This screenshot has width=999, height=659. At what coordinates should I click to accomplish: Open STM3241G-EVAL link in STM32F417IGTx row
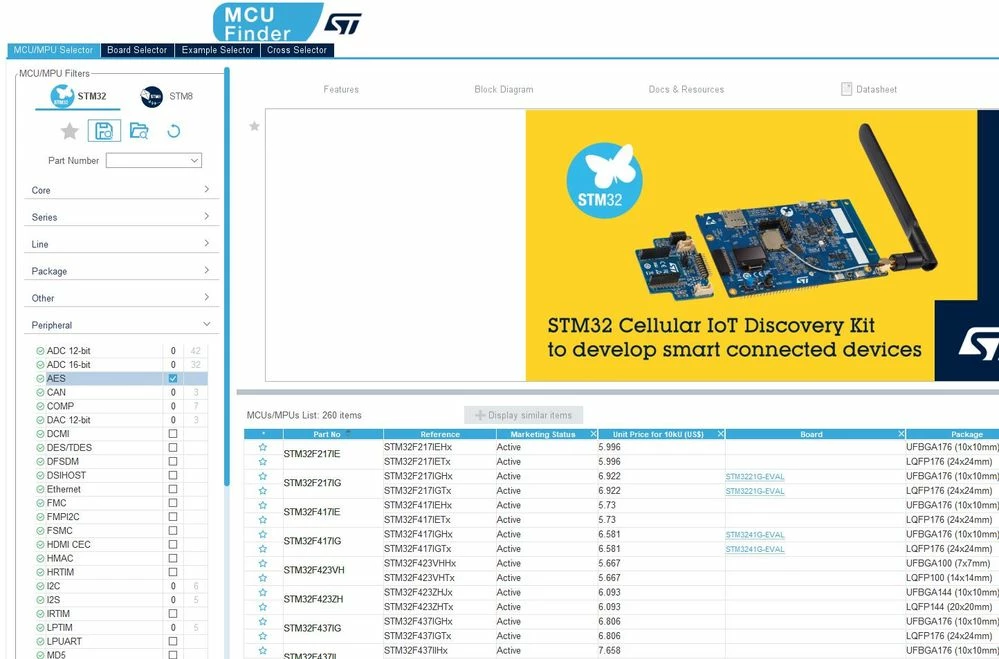point(755,549)
